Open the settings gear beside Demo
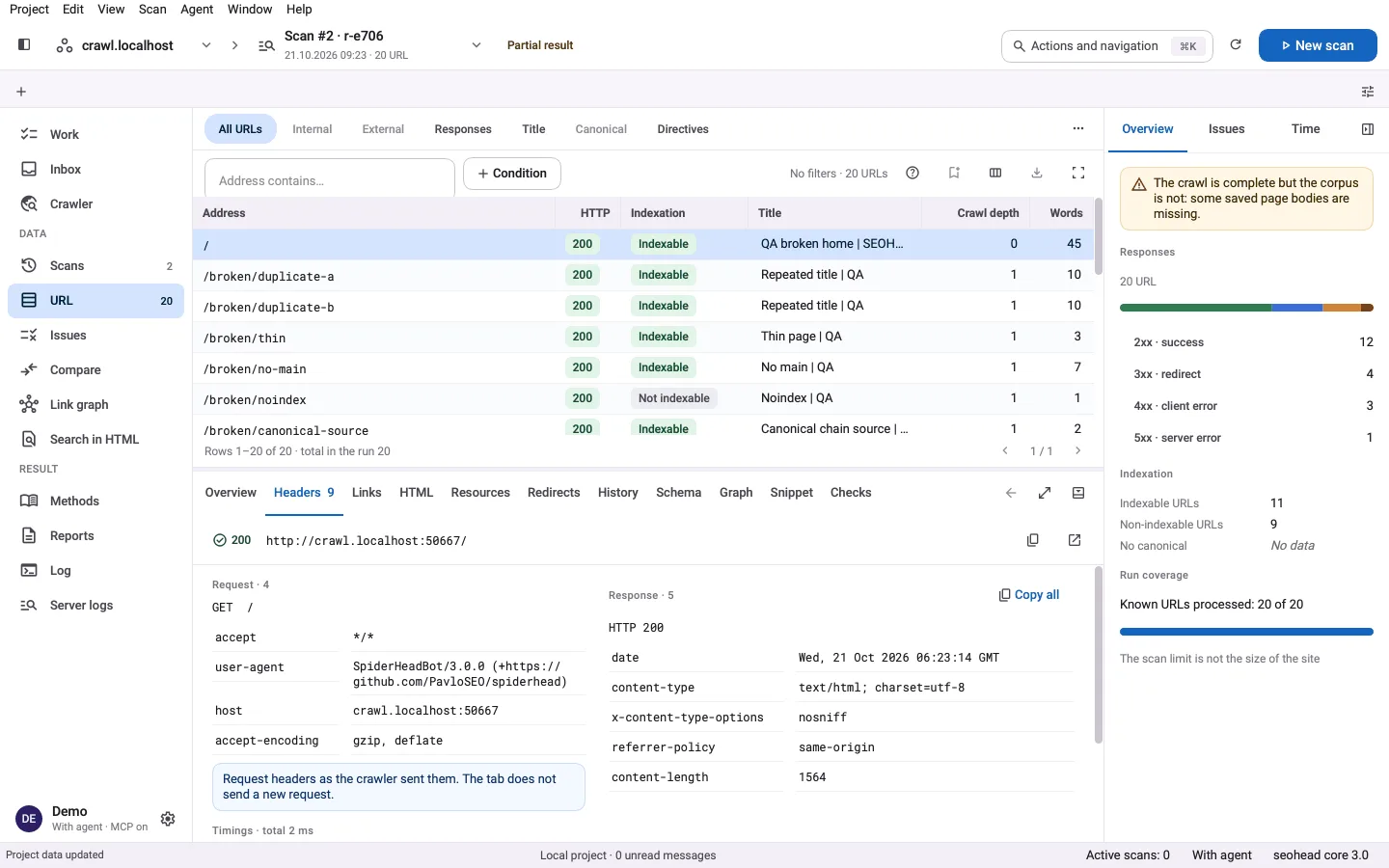The height and width of the screenshot is (868, 1389). click(168, 819)
